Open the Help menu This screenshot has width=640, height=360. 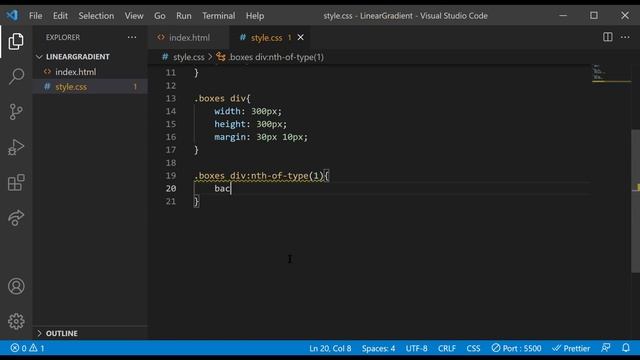pos(255,16)
